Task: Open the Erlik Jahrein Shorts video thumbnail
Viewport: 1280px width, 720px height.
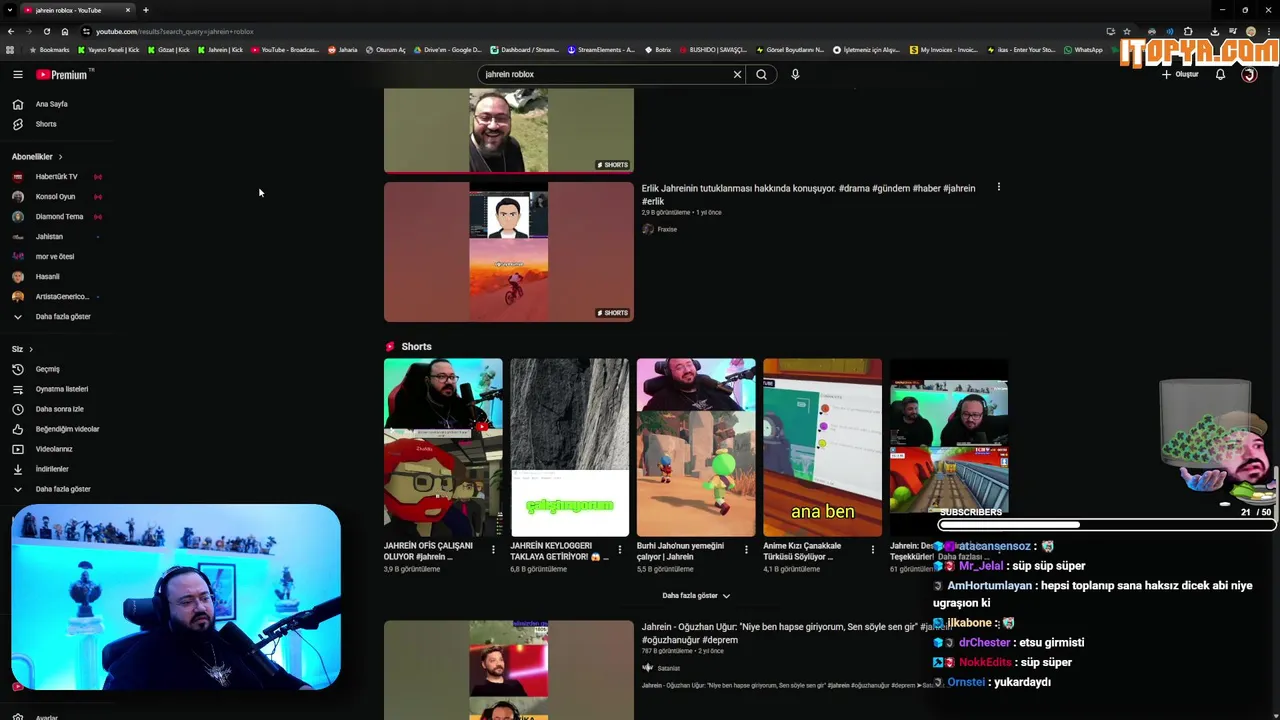Action: click(x=509, y=252)
